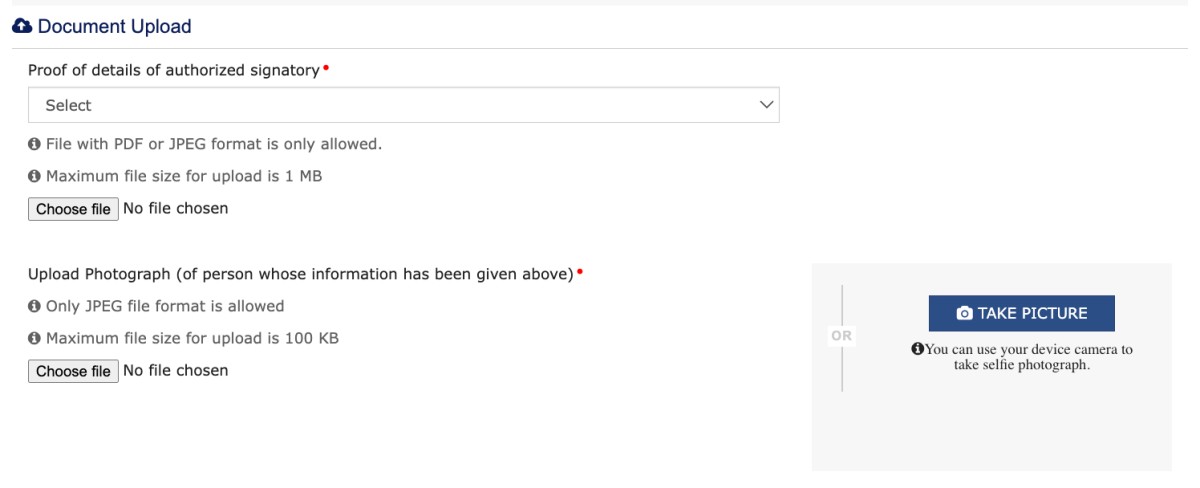This screenshot has width=1200, height=488.
Task: Click 'No file chosen' beside signatory proof upload
Action: [x=175, y=209]
